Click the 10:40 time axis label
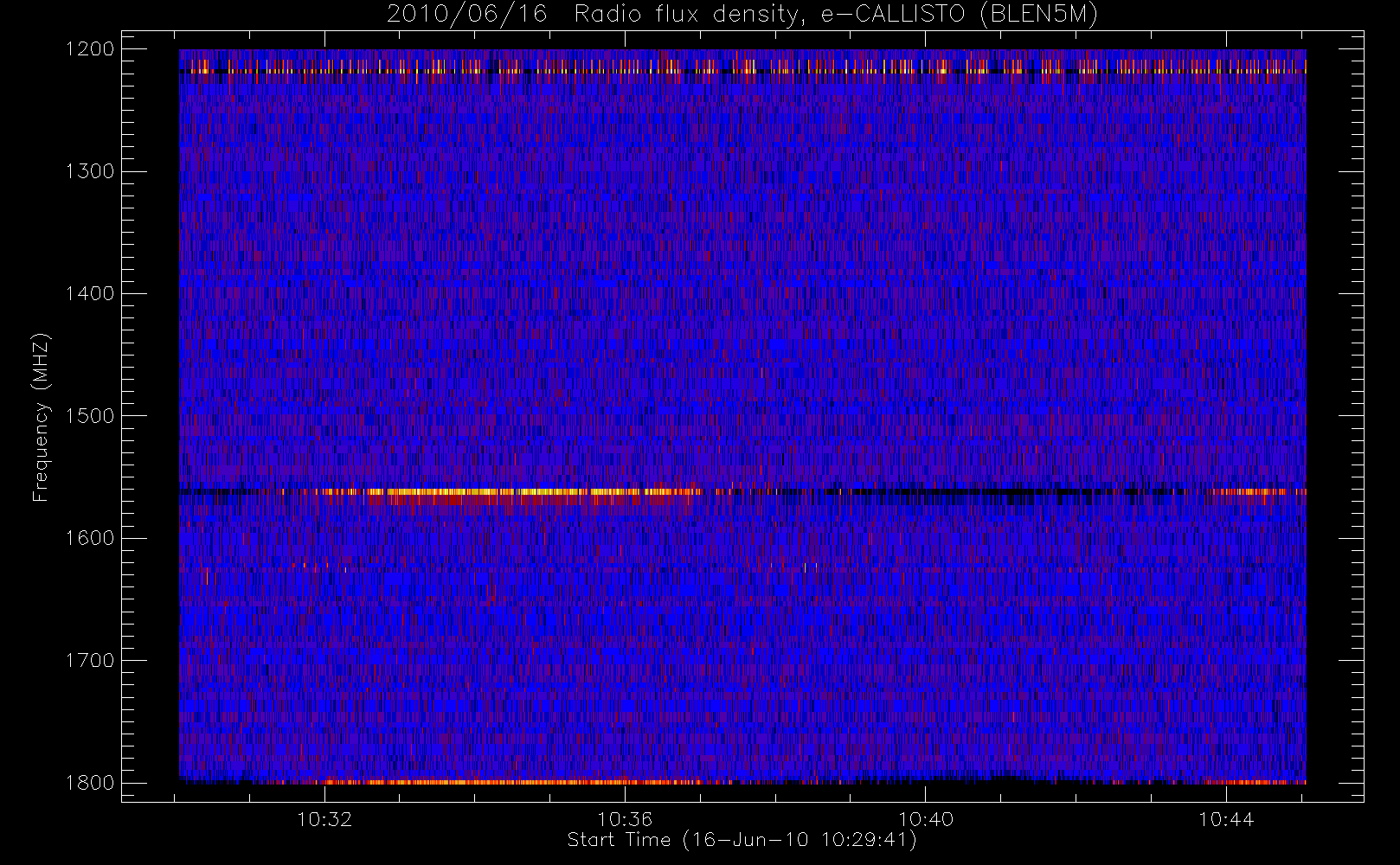This screenshot has width=1400, height=865. coord(926,819)
